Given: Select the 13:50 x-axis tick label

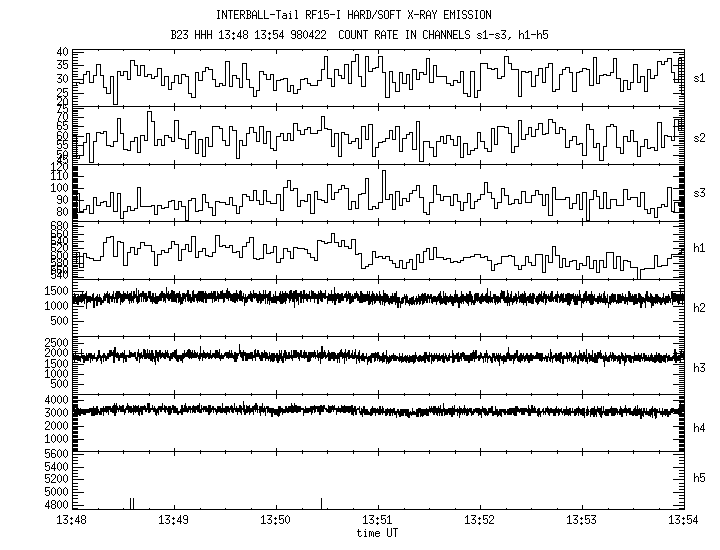Looking at the screenshot, I should [275, 520].
